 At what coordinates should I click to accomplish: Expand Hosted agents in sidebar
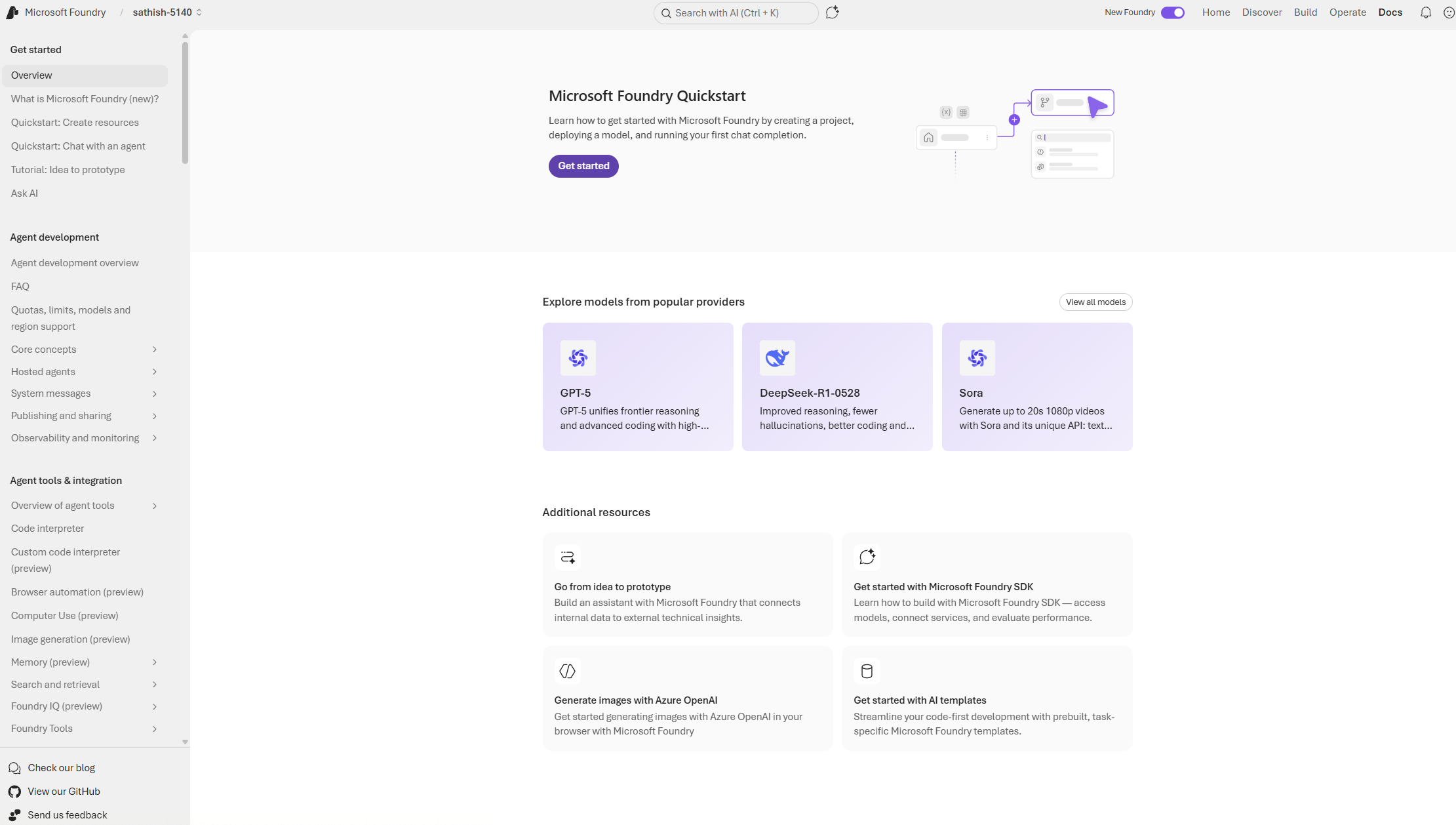[x=155, y=372]
